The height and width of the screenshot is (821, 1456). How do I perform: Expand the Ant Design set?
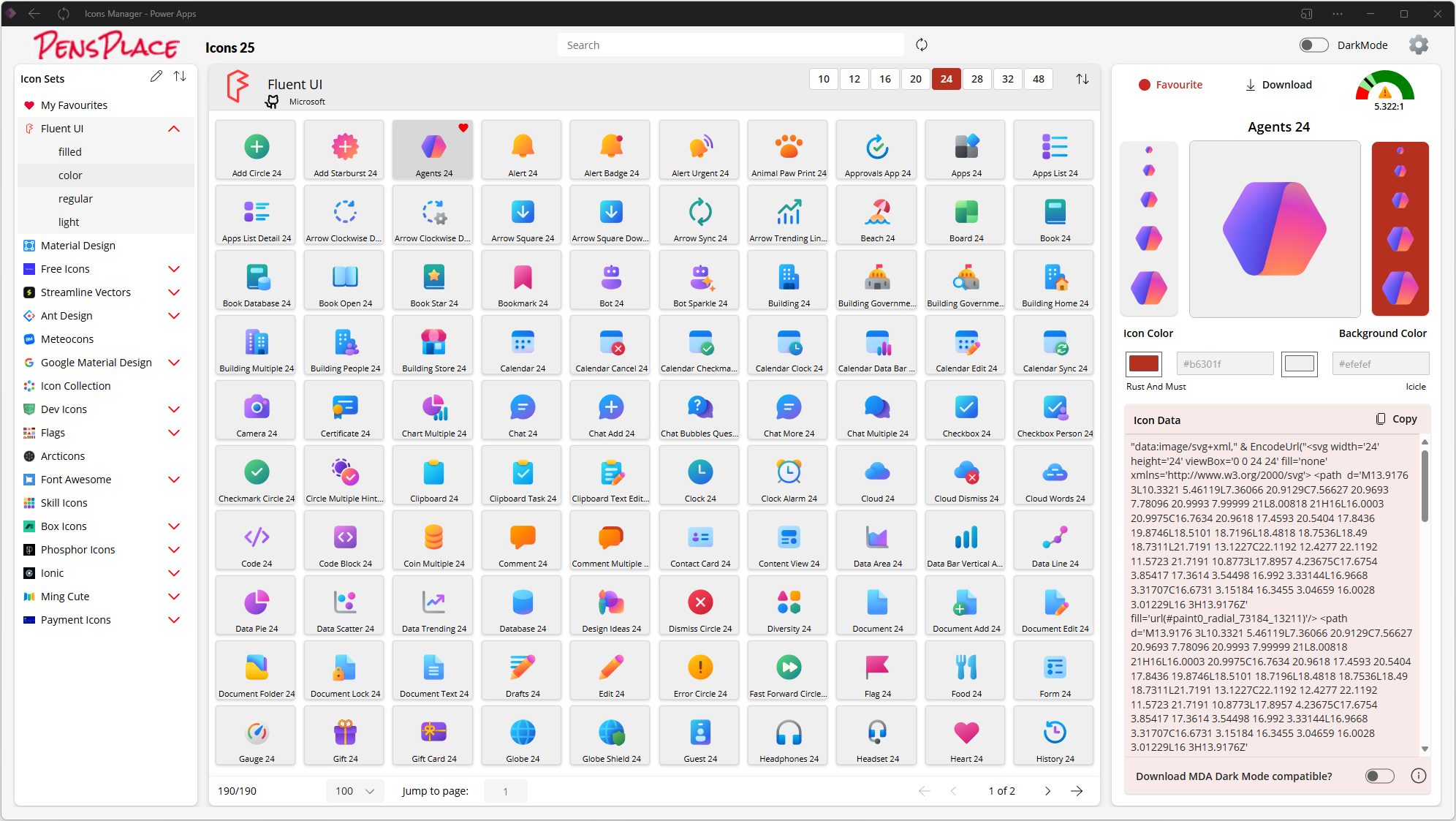174,316
